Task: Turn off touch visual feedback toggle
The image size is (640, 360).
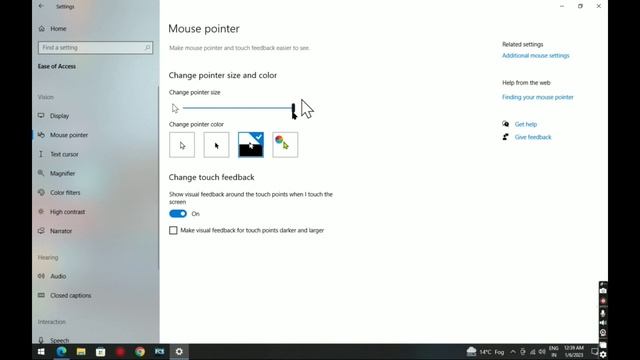Action: 178,214
